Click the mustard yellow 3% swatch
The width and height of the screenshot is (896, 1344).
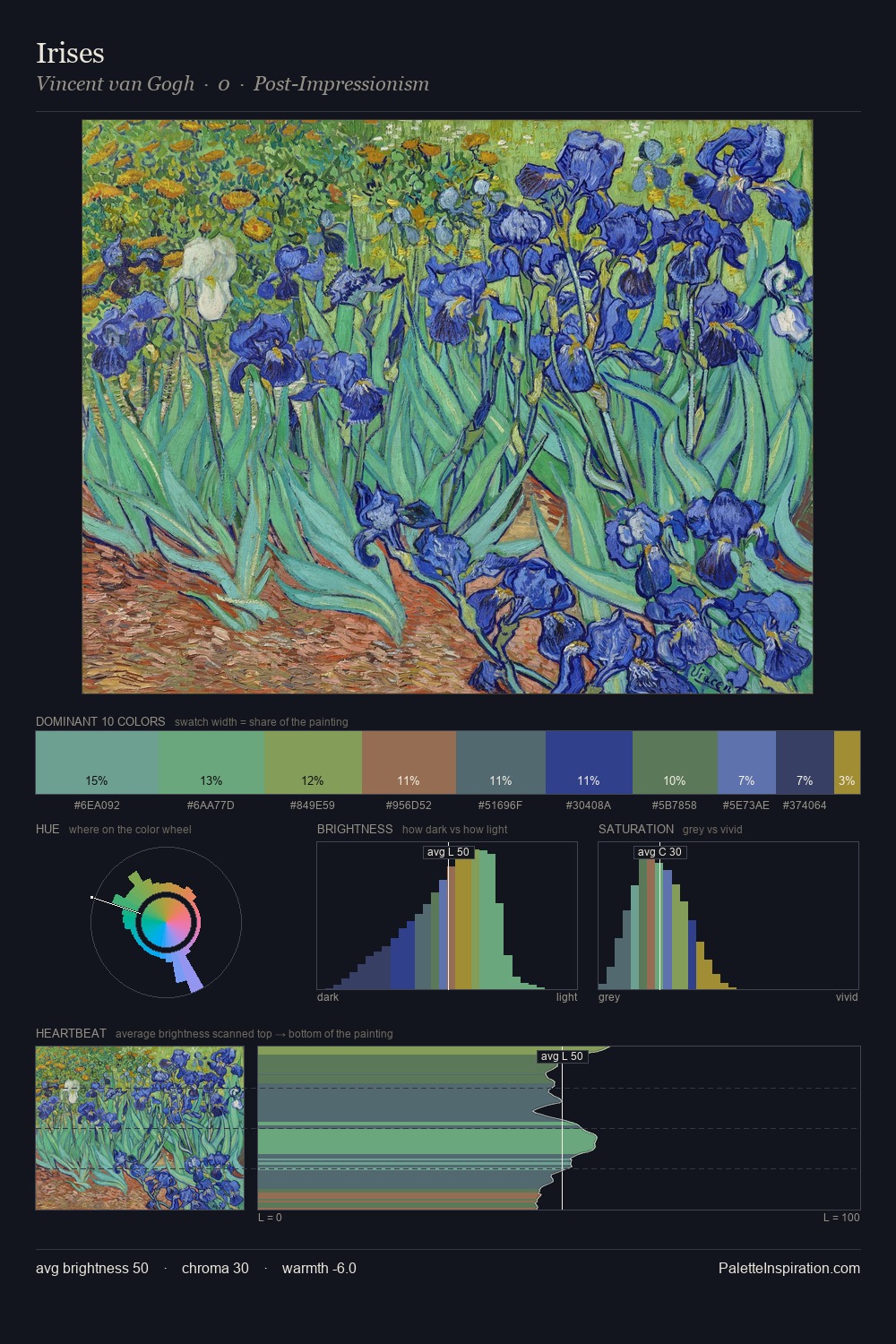click(847, 762)
